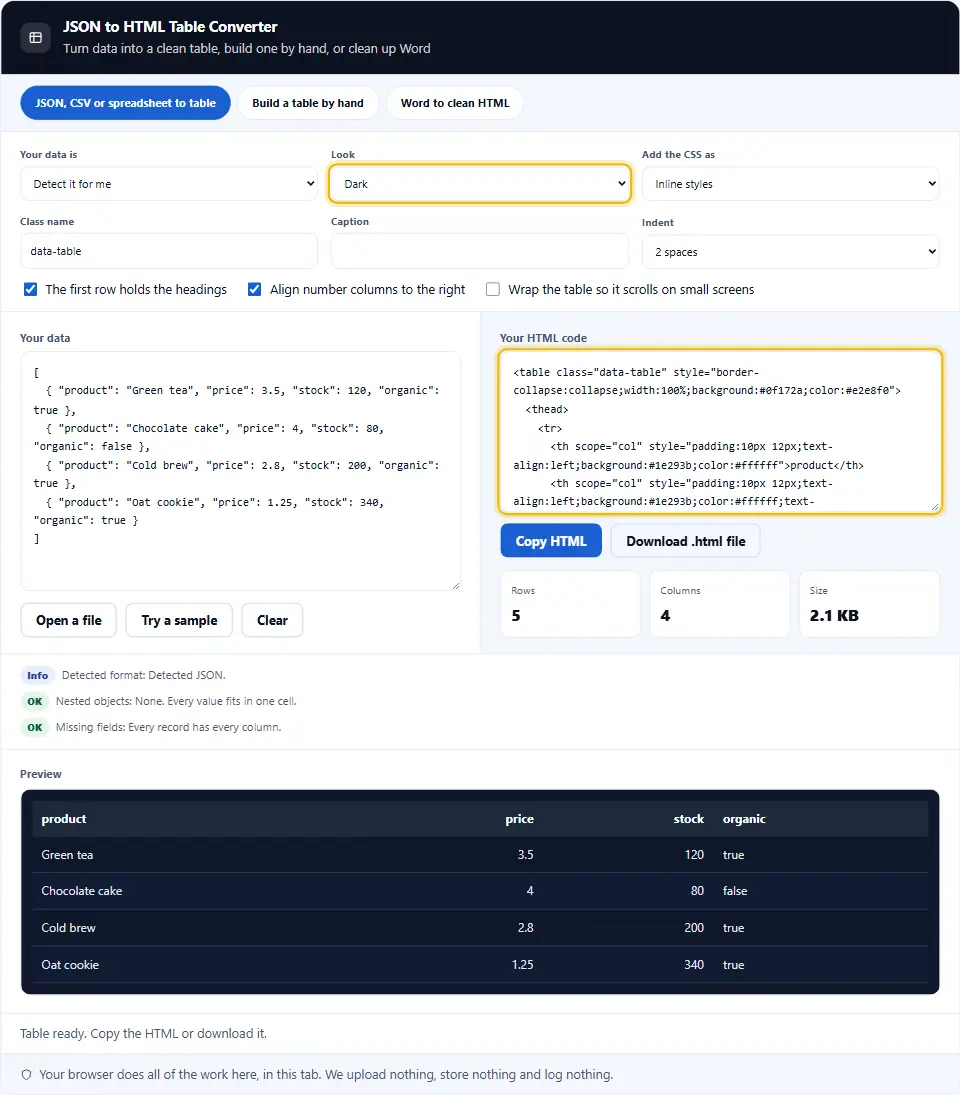Click the 'product' header in preview table
Viewport: 960px width, 1095px height.
[x=64, y=819]
